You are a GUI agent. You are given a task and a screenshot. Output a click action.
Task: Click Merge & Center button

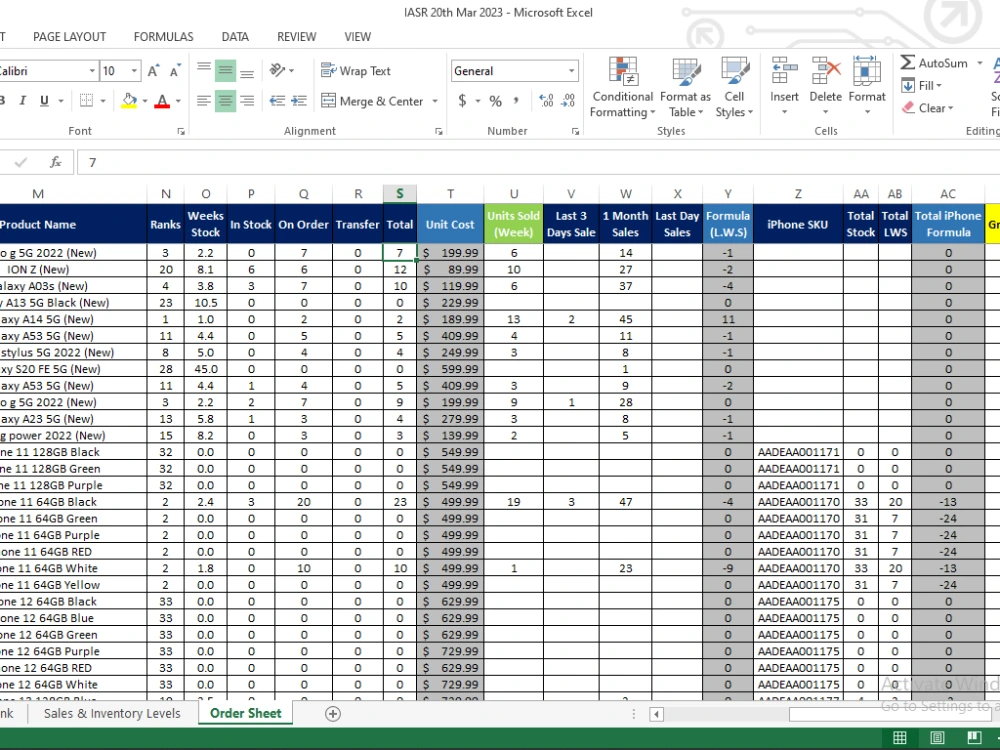[x=372, y=101]
